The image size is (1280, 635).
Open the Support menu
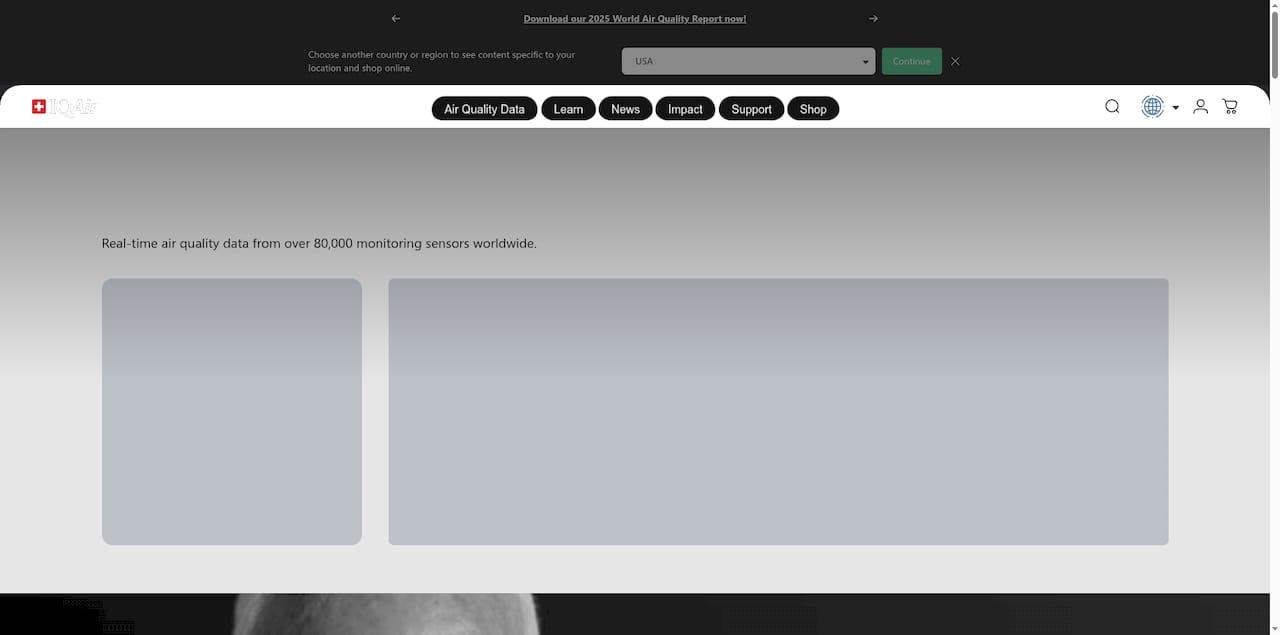tap(751, 109)
